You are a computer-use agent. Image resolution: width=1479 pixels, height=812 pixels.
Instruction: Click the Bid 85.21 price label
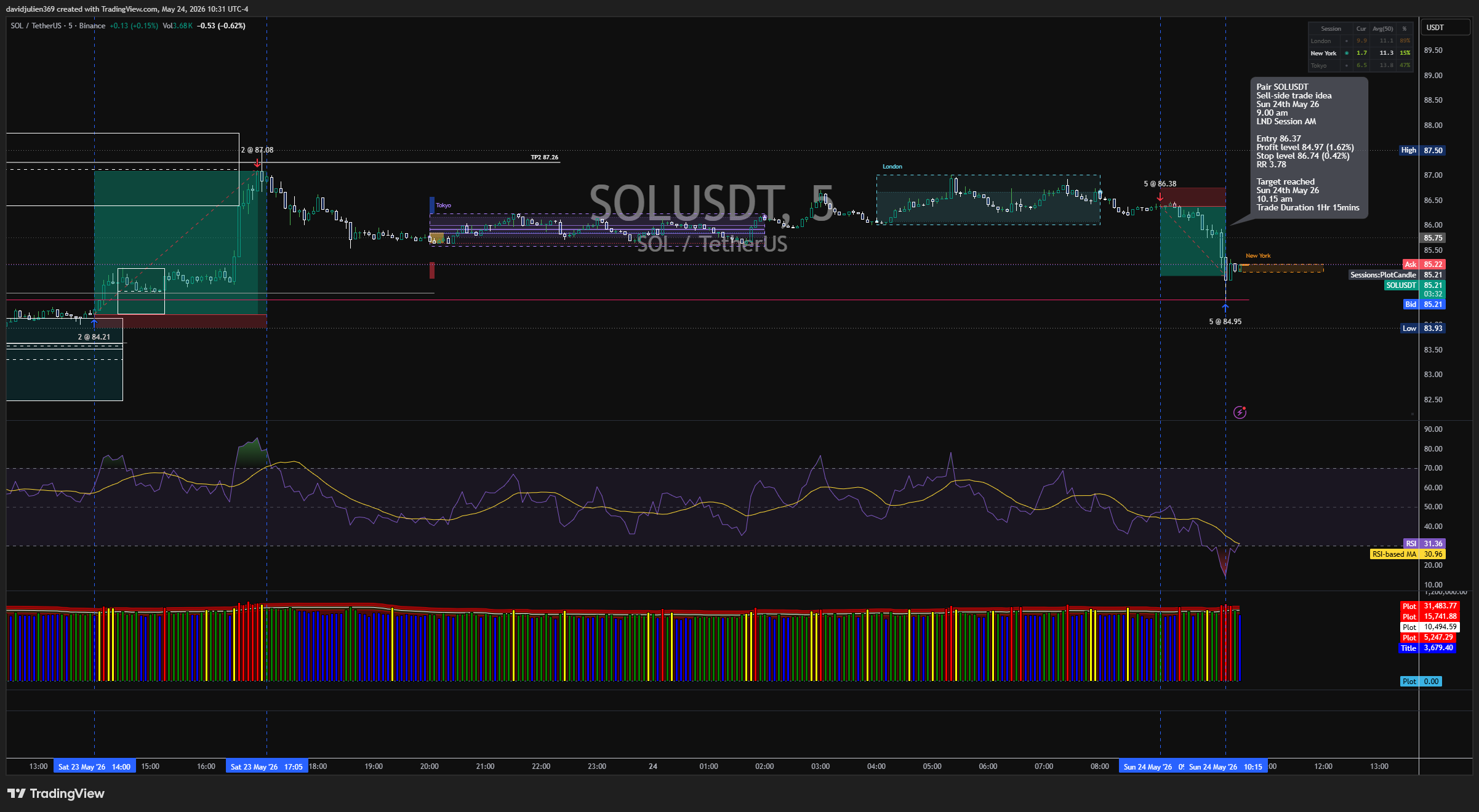(x=1424, y=304)
